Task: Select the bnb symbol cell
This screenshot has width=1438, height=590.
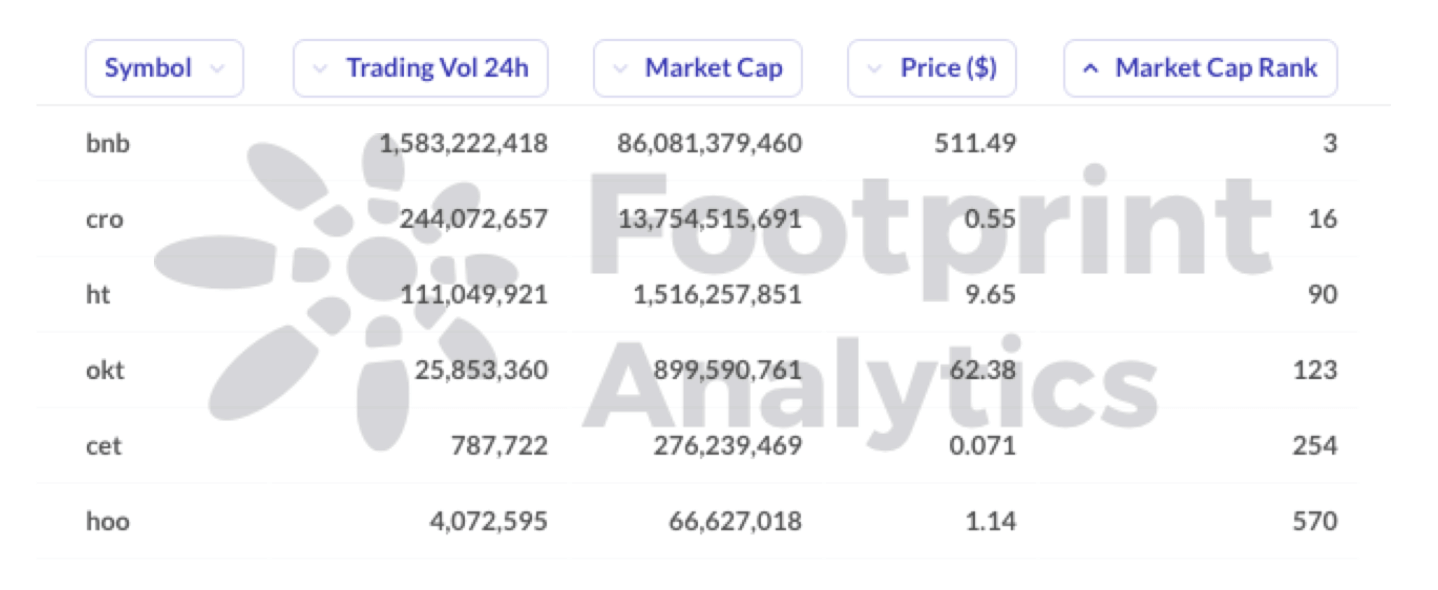Action: 108,143
